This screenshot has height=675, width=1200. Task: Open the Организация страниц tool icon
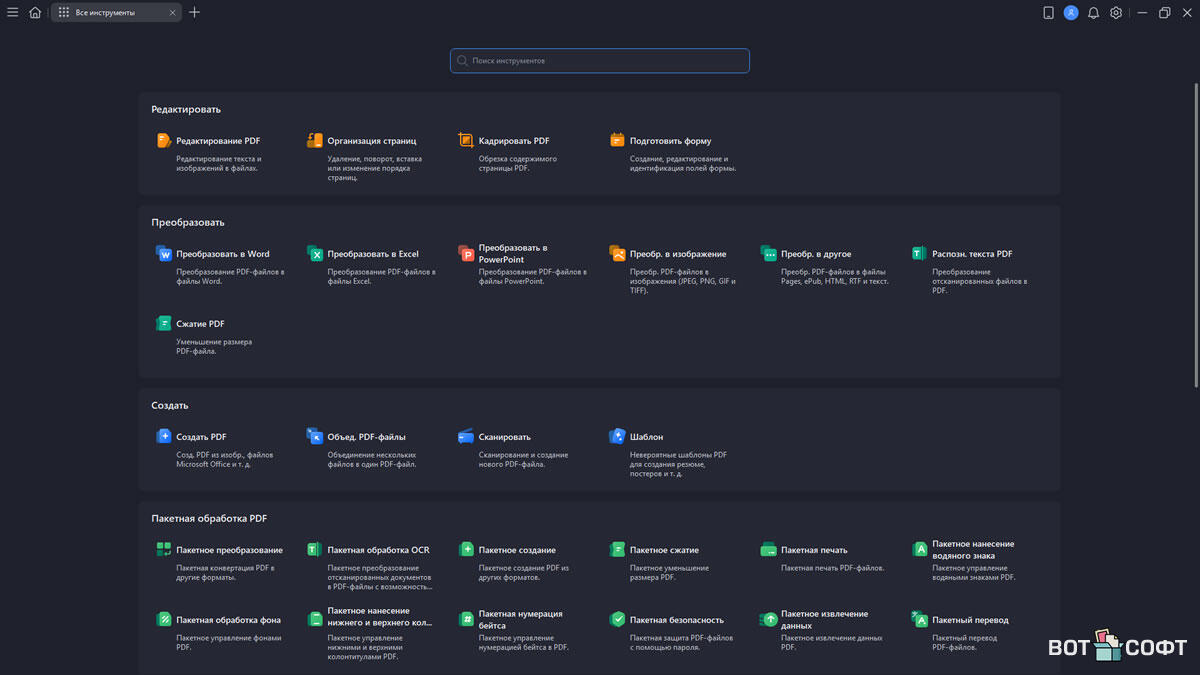(315, 141)
